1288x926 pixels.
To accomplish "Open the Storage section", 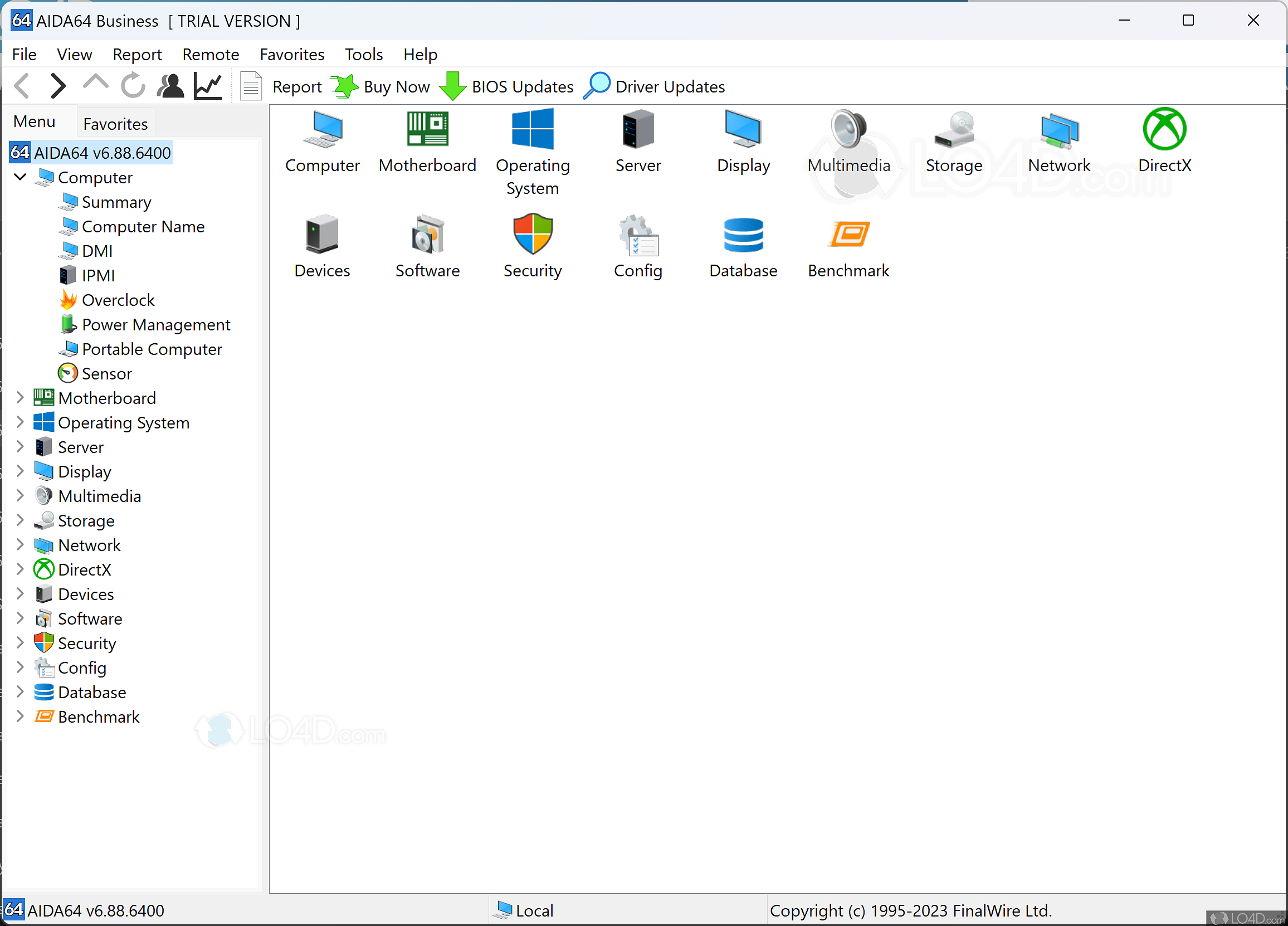I will (x=86, y=520).
